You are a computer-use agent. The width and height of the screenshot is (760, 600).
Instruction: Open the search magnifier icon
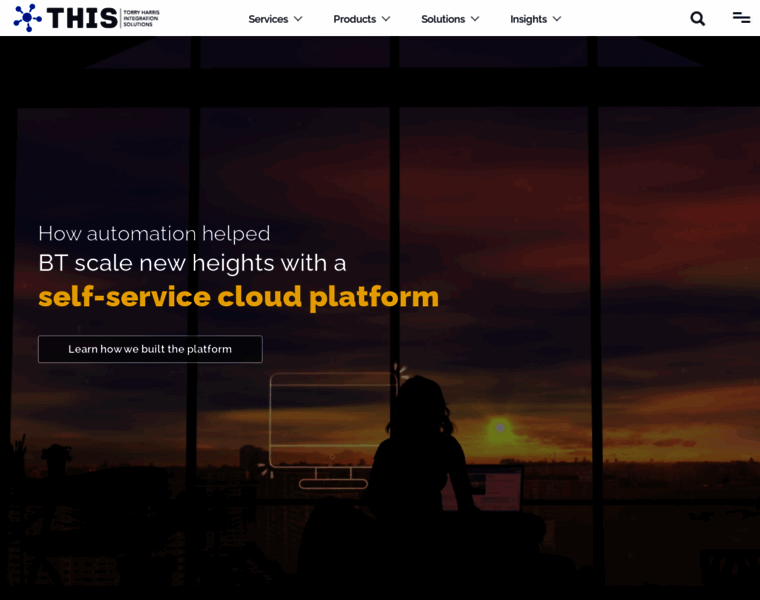coord(697,18)
